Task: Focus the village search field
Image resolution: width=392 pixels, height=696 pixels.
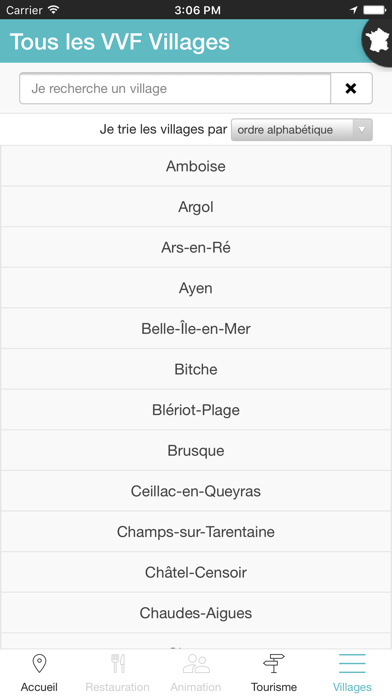Action: pos(175,88)
